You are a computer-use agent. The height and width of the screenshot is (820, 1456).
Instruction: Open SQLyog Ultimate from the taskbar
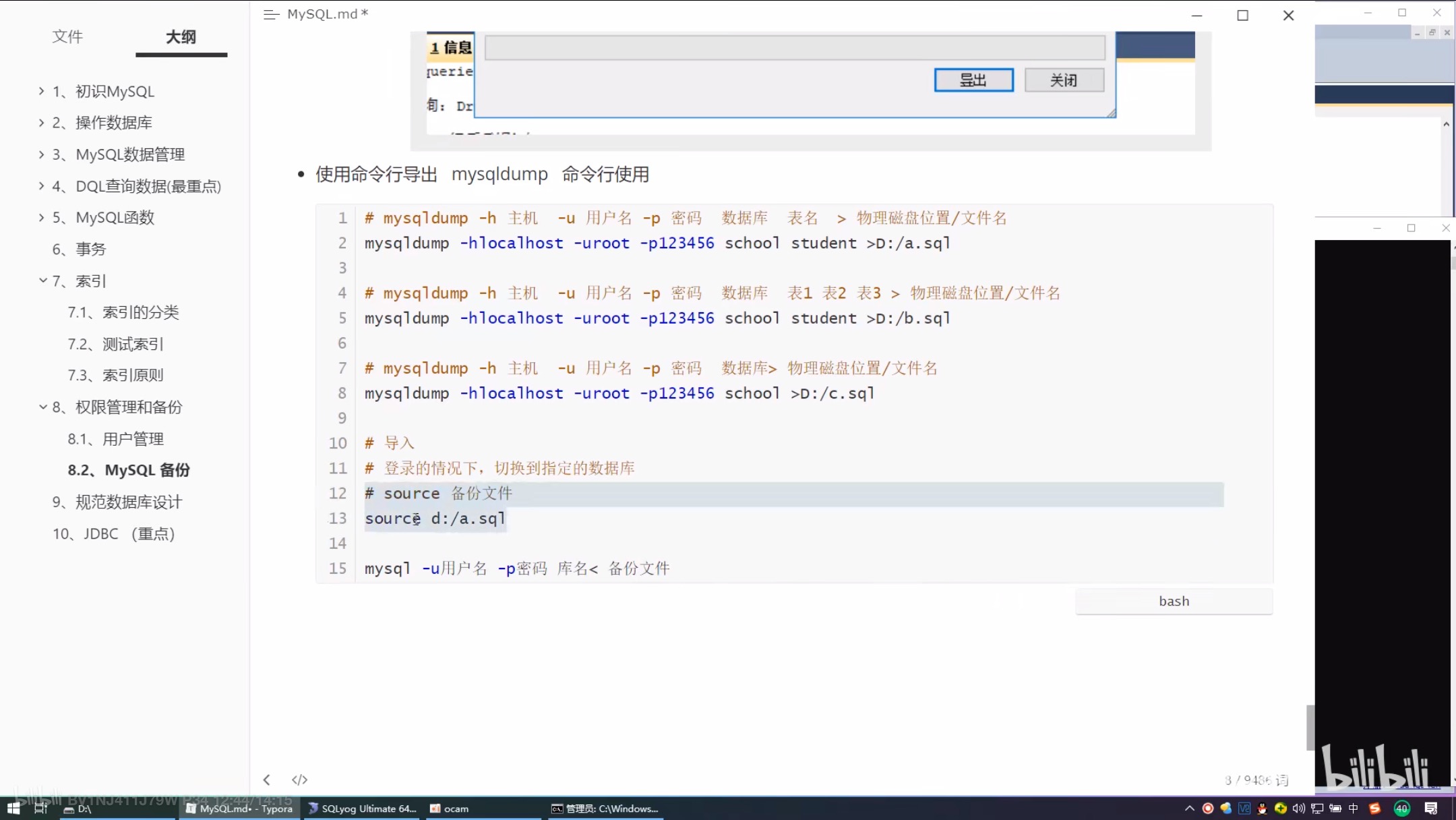tap(362, 808)
